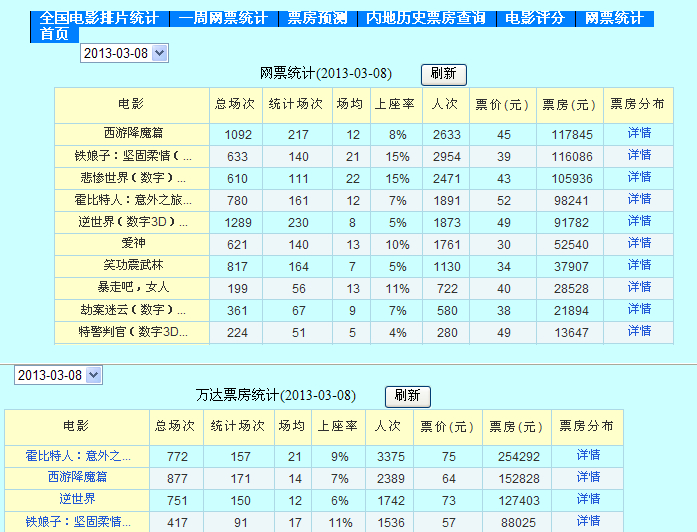Open 铁娘子 movie link in 万达 table
The width and height of the screenshot is (697, 532).
coord(78,521)
